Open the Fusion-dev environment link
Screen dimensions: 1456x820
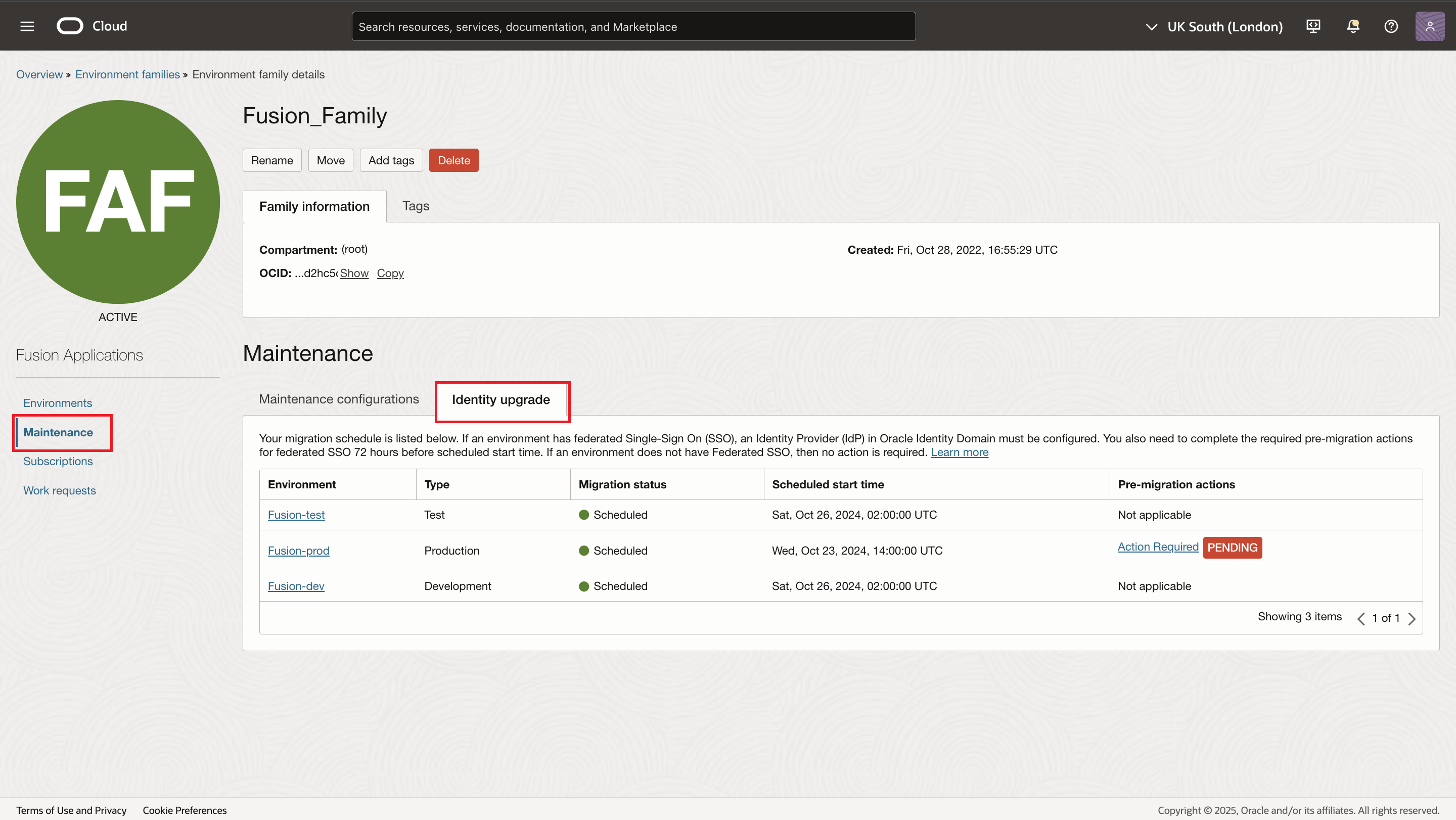pyautogui.click(x=296, y=586)
